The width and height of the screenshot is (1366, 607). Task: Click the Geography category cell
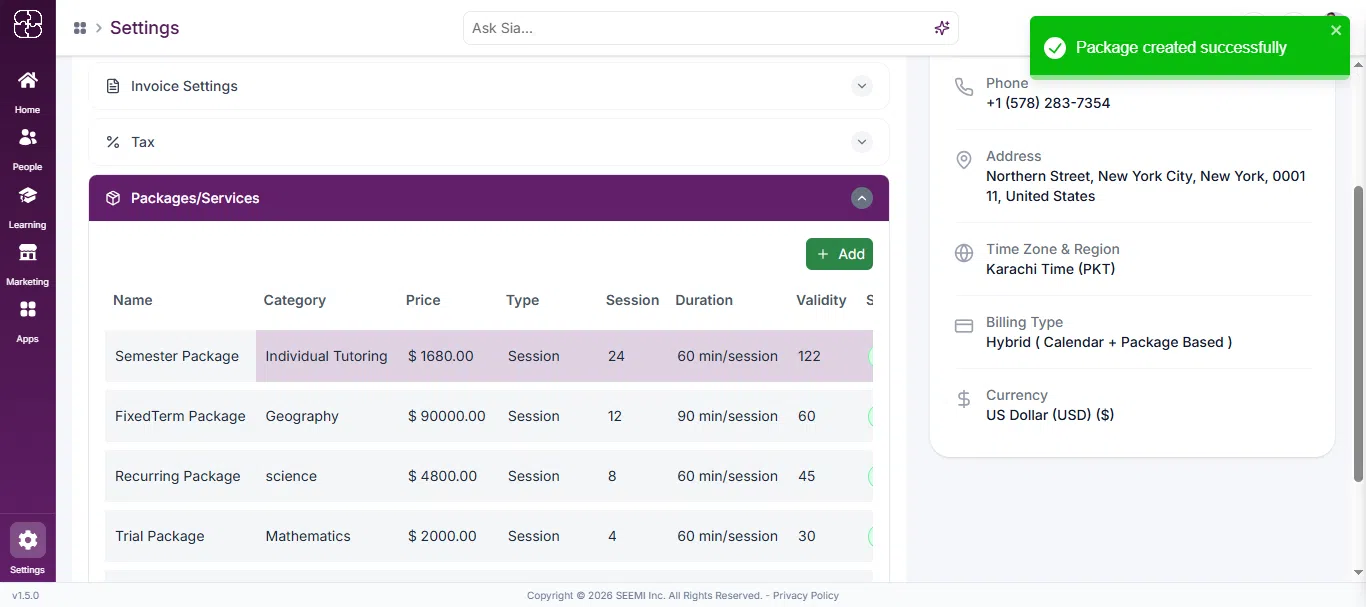[x=302, y=416]
